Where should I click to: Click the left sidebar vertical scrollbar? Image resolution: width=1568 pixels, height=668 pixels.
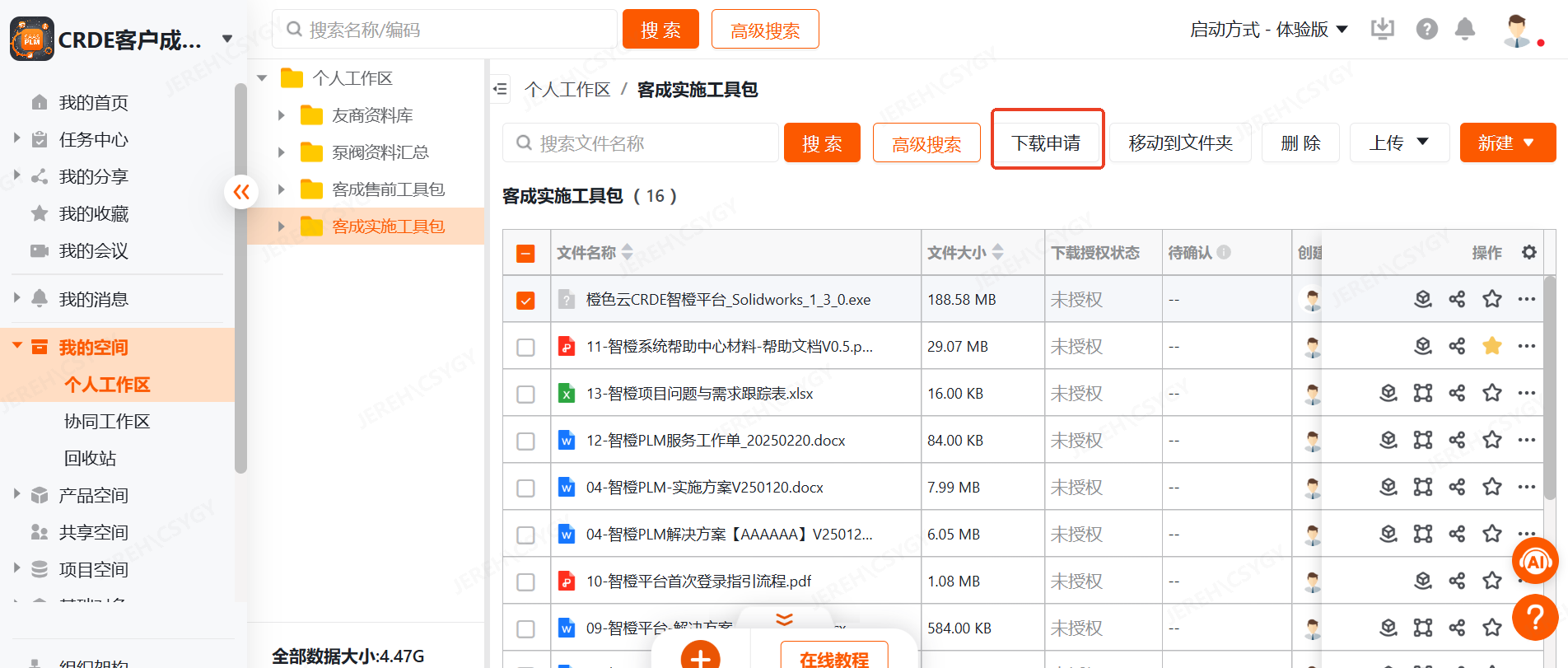[240, 280]
